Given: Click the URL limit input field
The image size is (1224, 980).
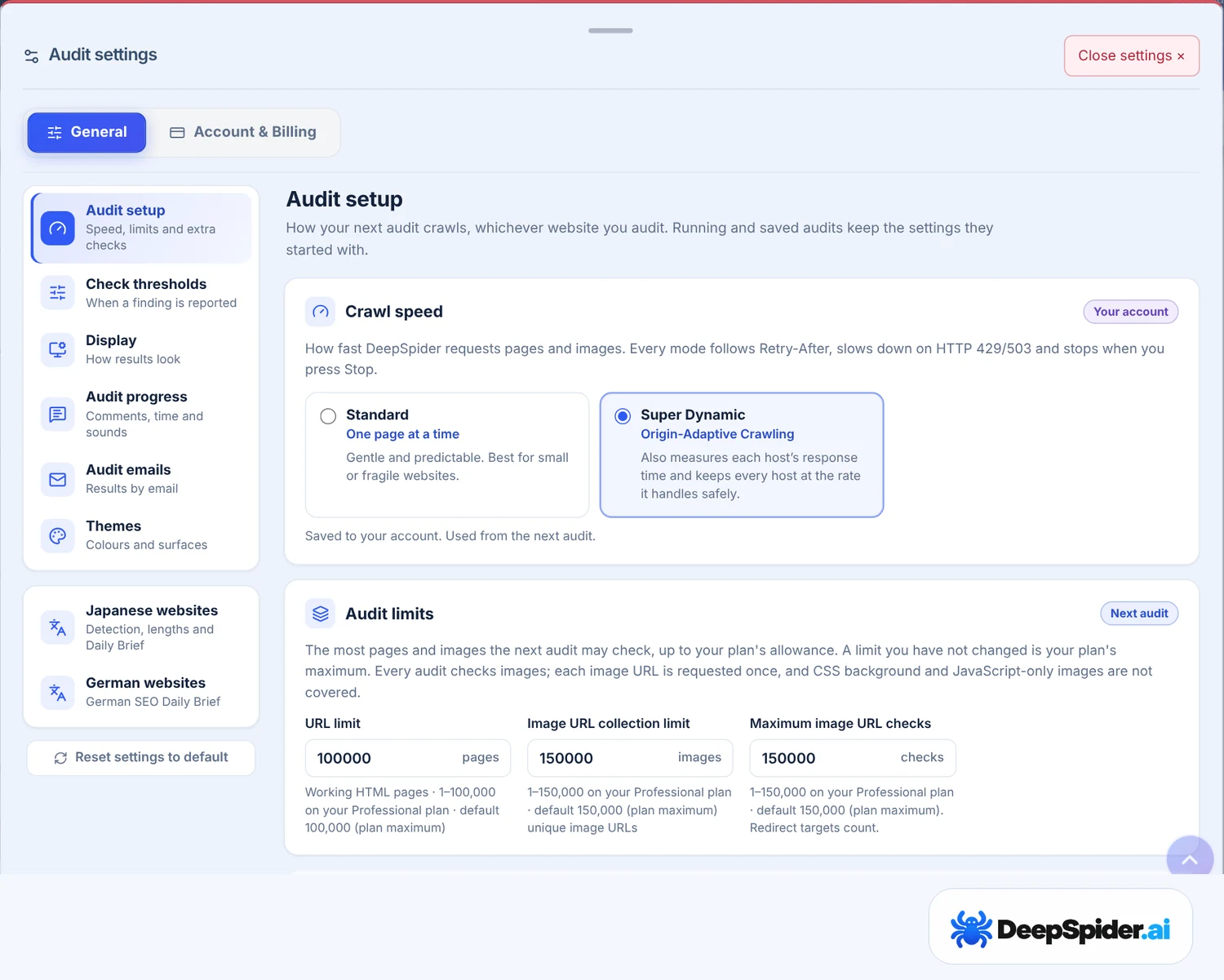Looking at the screenshot, I should (407, 758).
